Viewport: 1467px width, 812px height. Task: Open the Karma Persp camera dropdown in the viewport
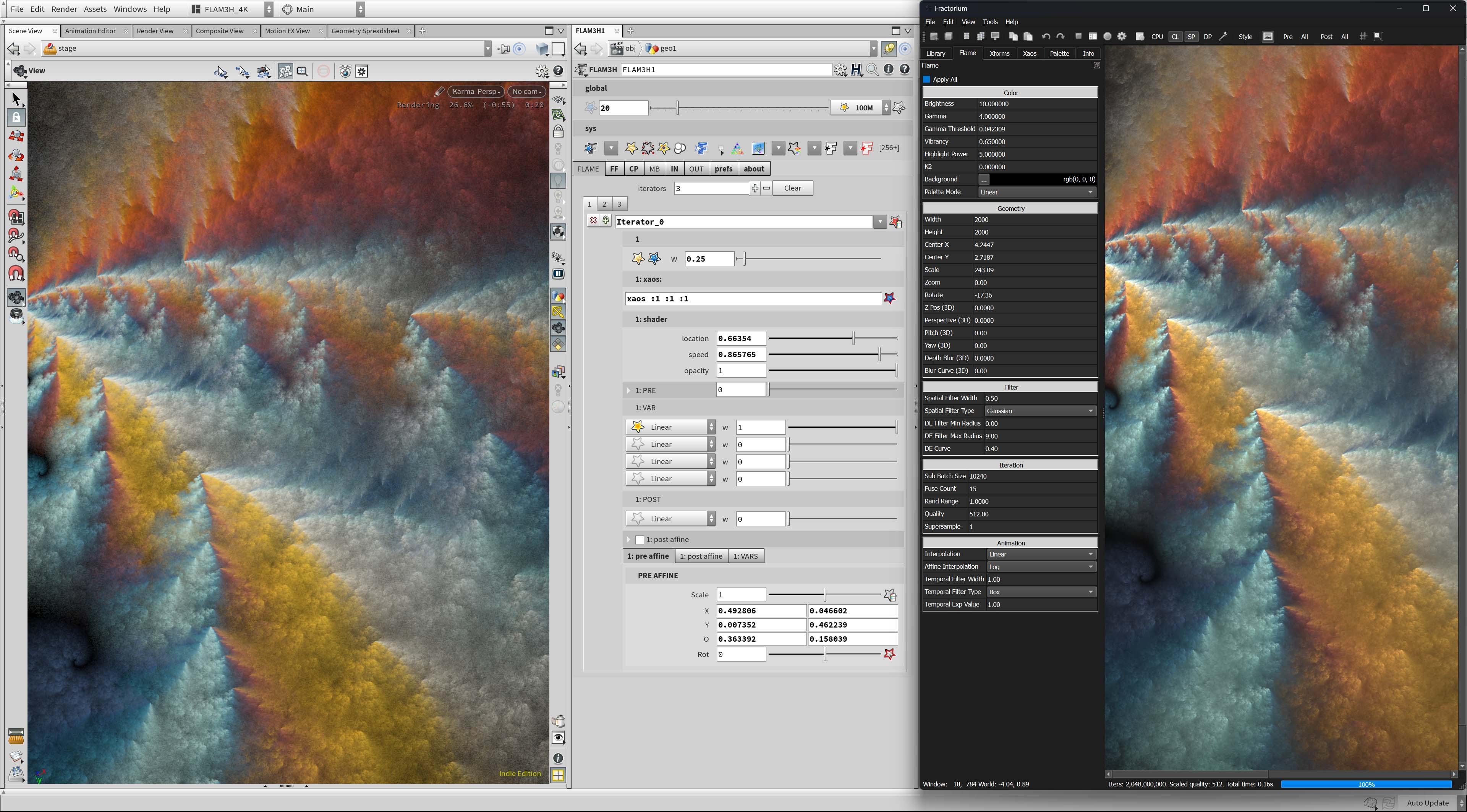(476, 91)
